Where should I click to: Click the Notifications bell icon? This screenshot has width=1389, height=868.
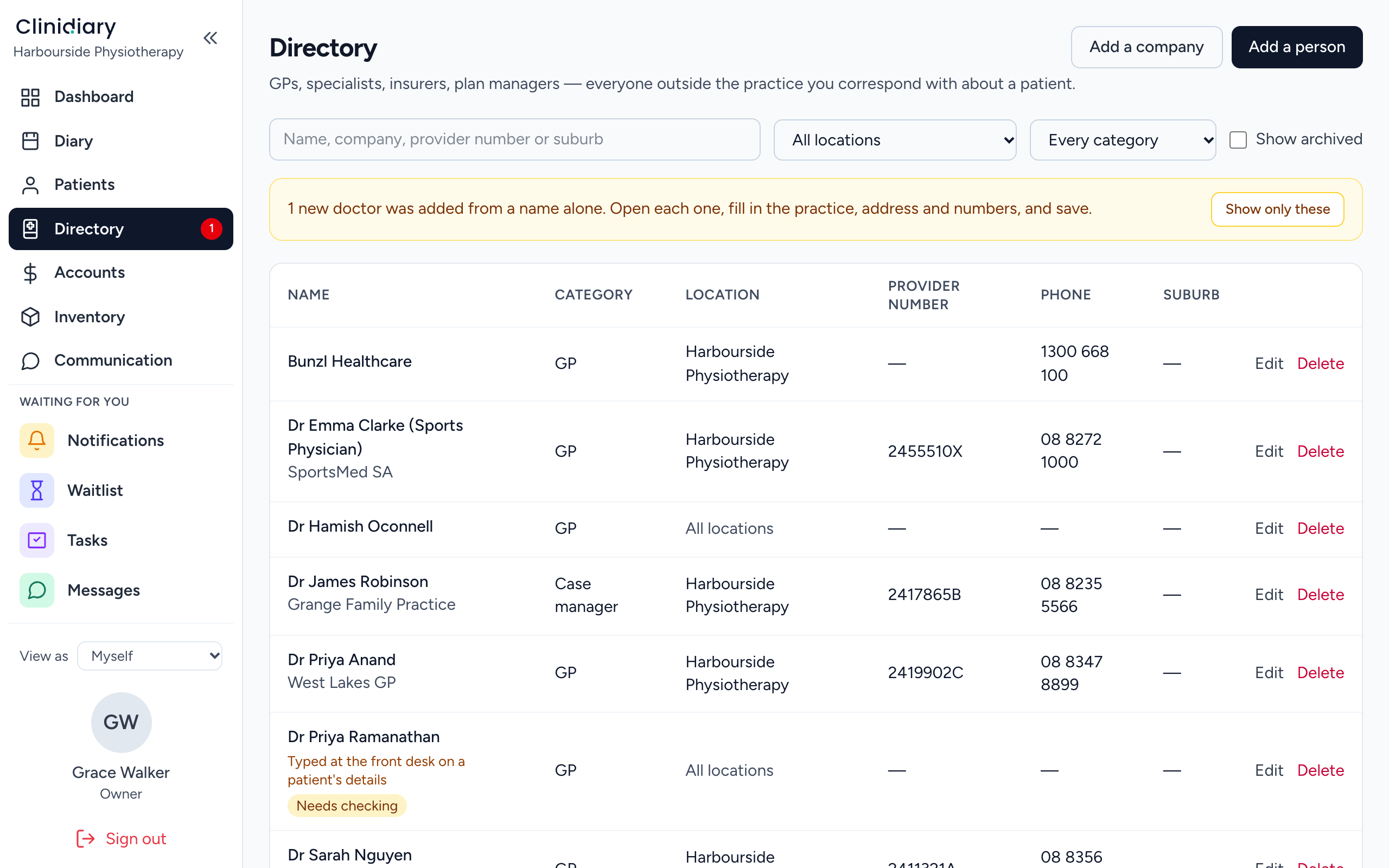pyautogui.click(x=37, y=441)
